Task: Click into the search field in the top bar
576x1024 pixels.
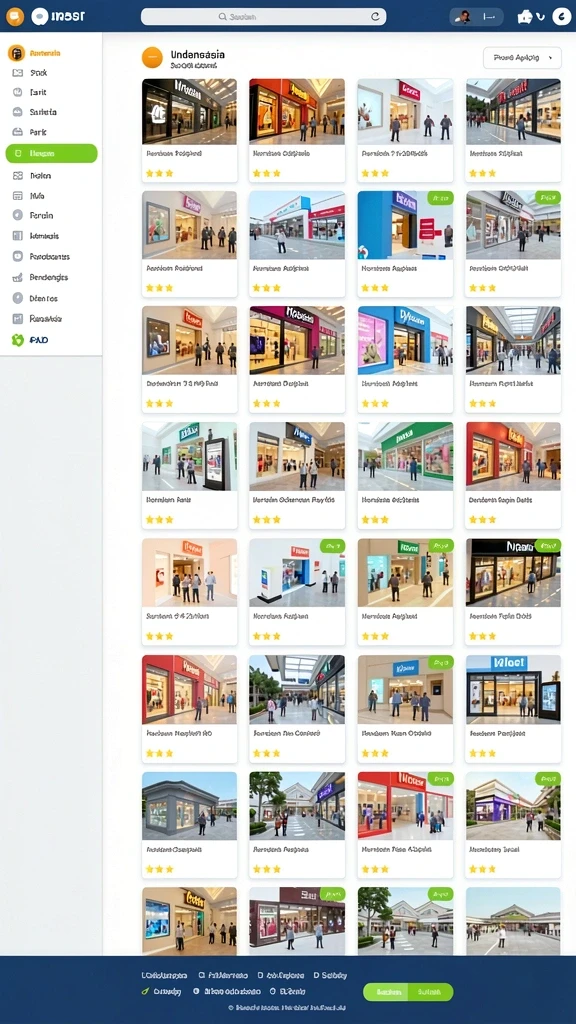Action: (263, 17)
